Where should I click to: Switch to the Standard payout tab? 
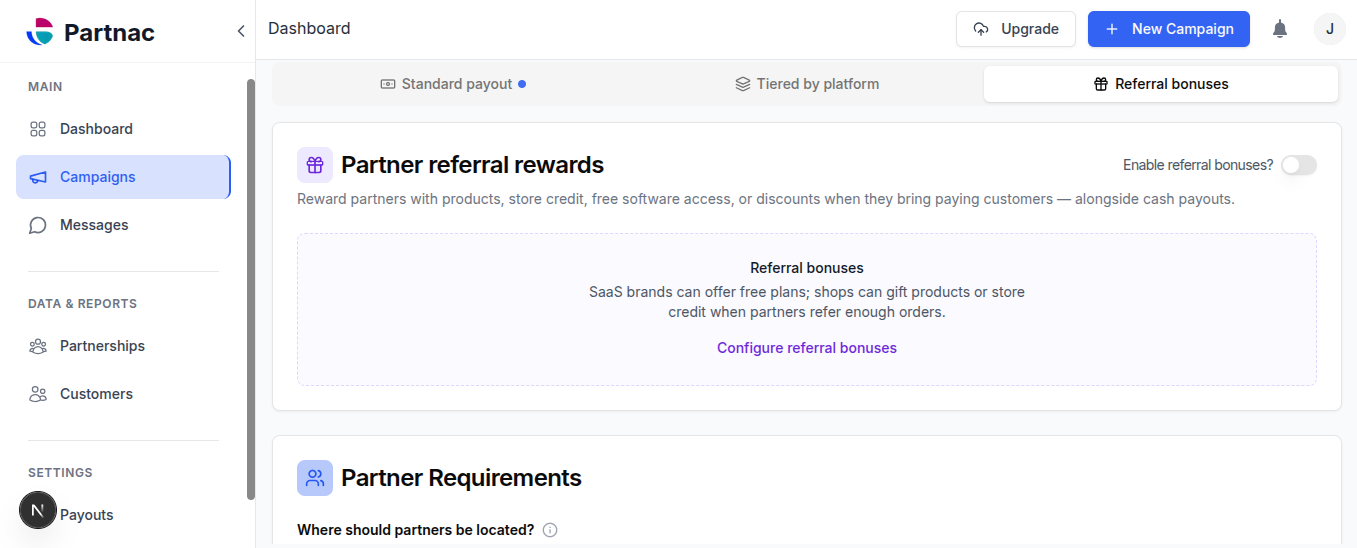(x=453, y=84)
